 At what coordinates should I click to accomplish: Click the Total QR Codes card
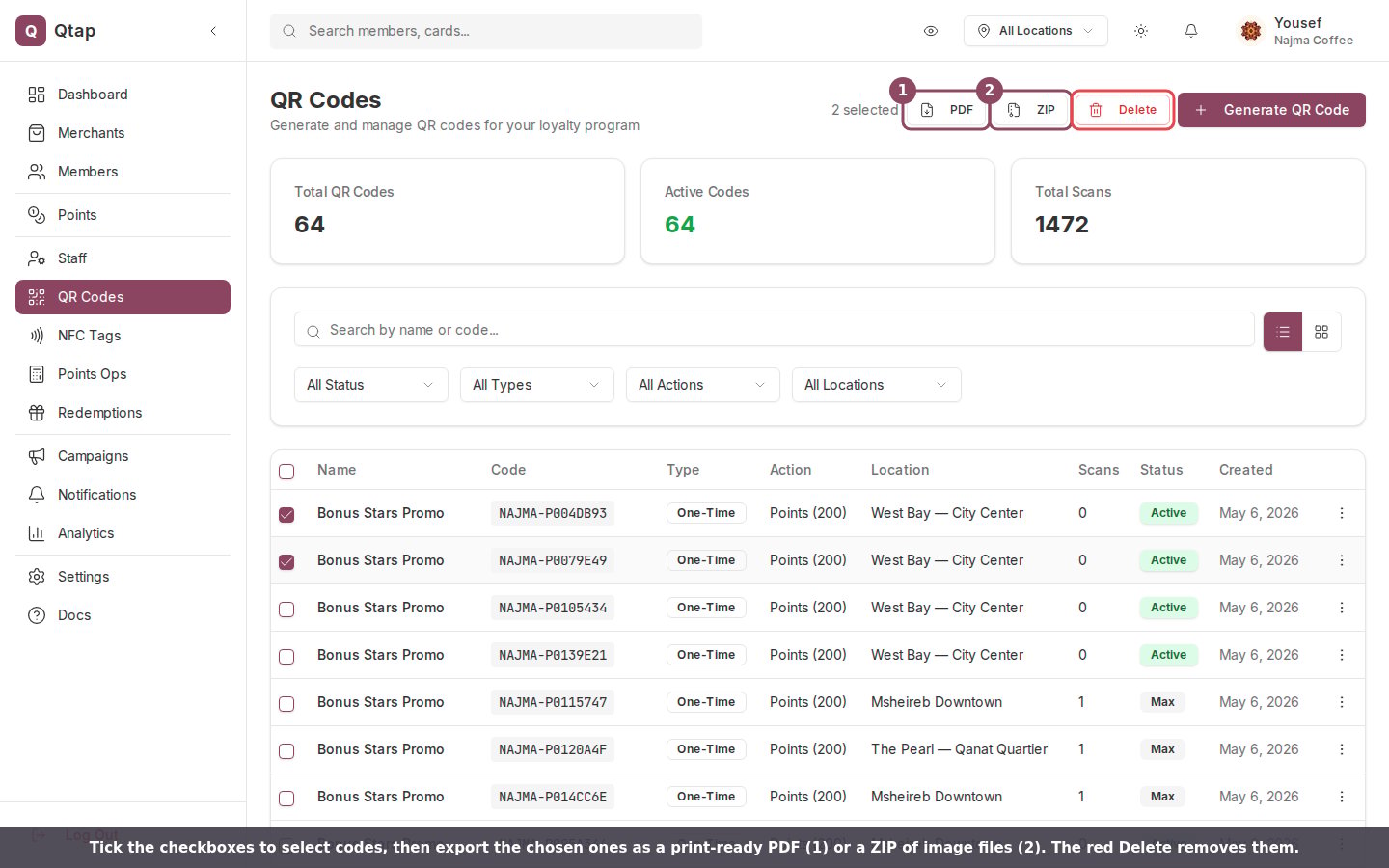tap(447, 211)
